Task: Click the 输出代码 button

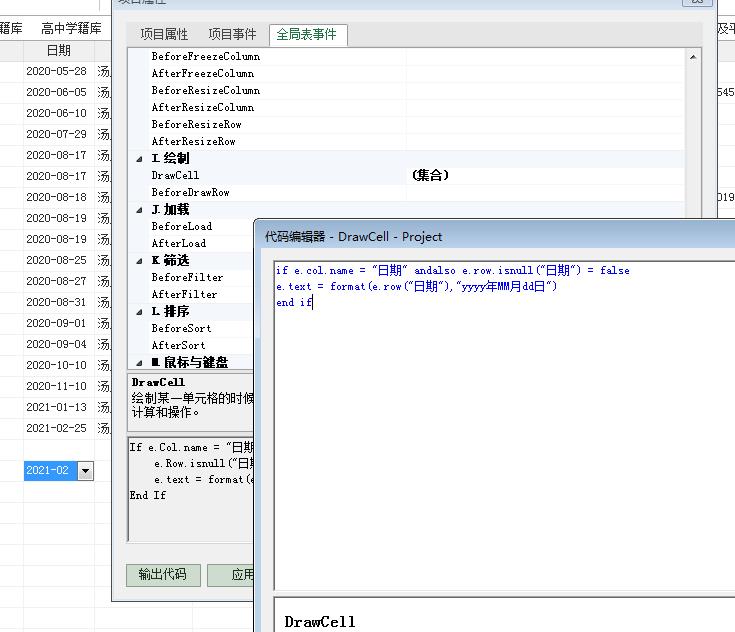Action: tap(163, 575)
